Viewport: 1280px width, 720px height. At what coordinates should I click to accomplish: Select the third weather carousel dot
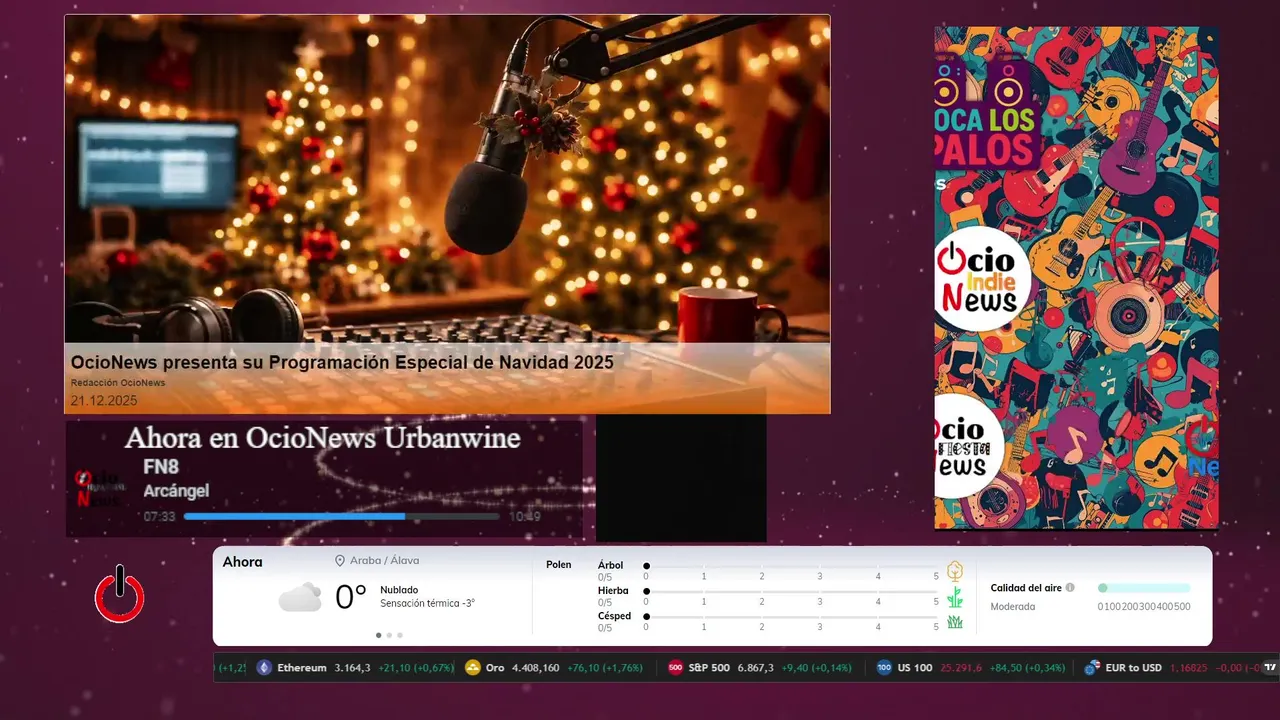[x=400, y=635]
